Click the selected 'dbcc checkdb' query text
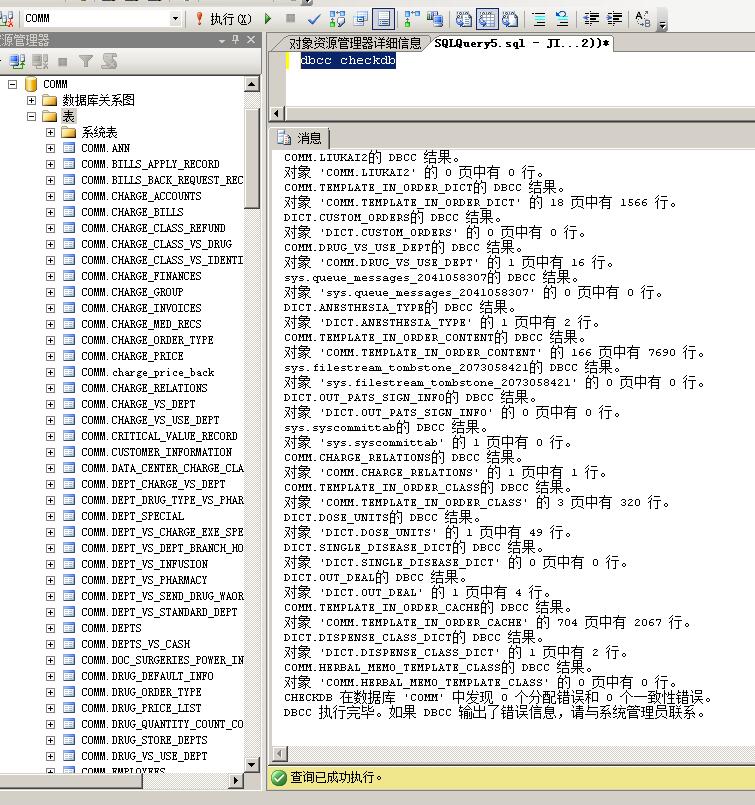 (x=348, y=61)
